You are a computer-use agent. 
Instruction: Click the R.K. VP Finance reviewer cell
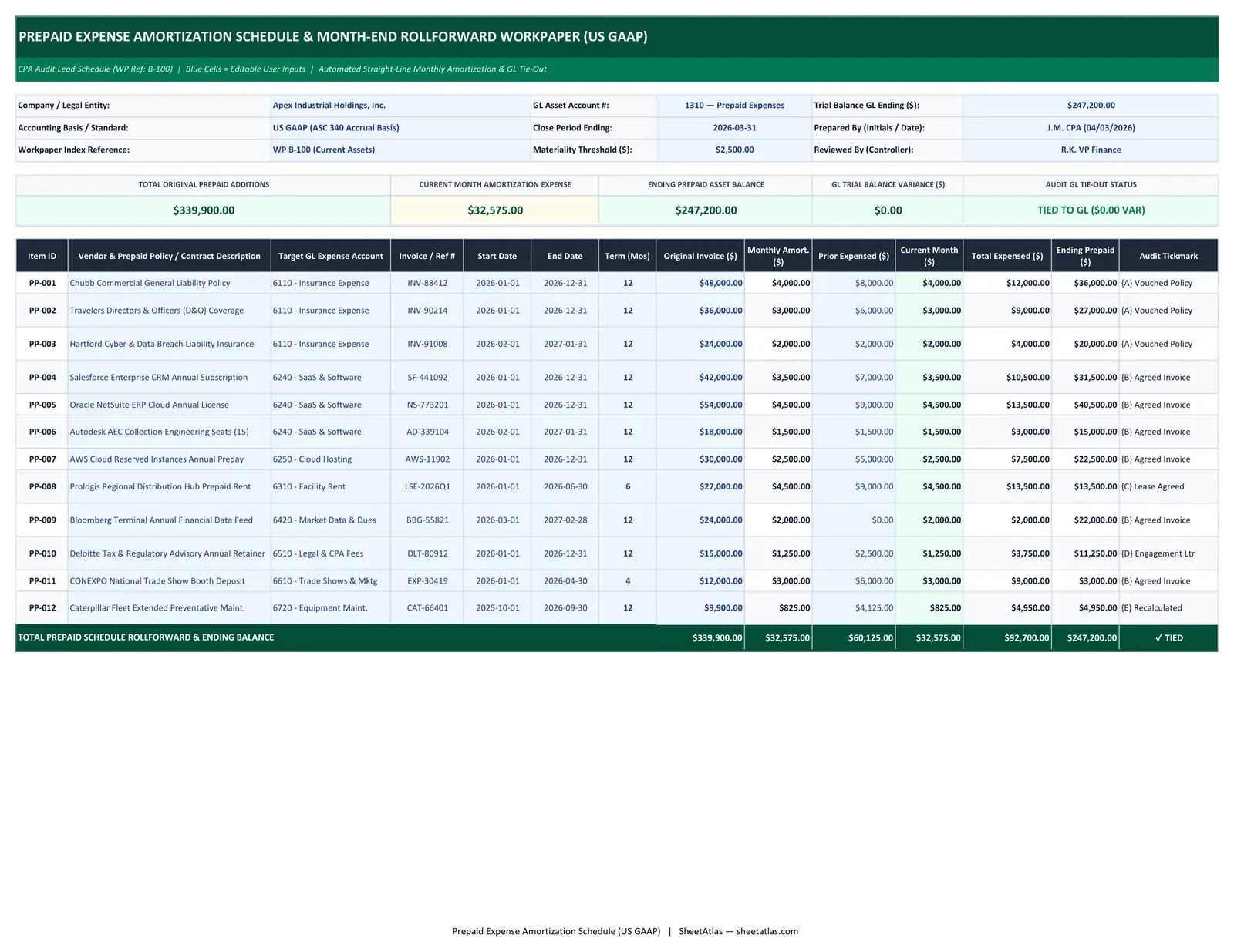click(x=1091, y=150)
